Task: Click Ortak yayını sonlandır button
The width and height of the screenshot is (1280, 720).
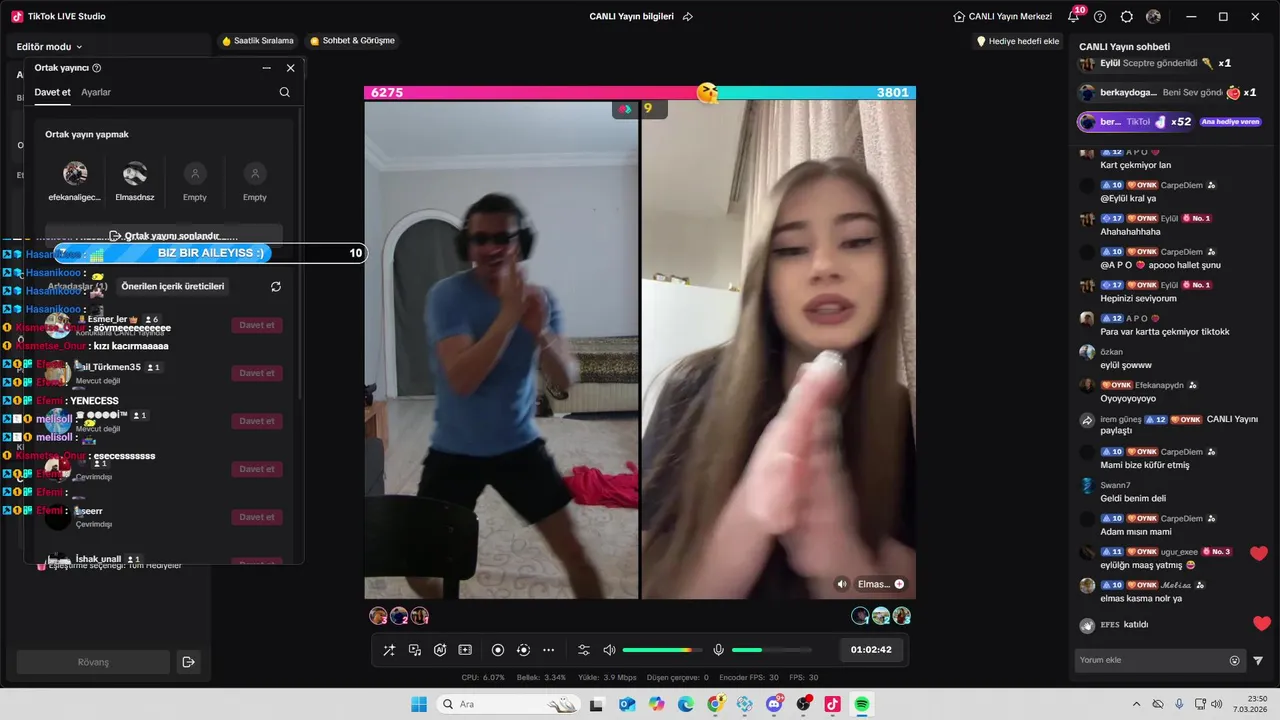Action: pos(164,236)
